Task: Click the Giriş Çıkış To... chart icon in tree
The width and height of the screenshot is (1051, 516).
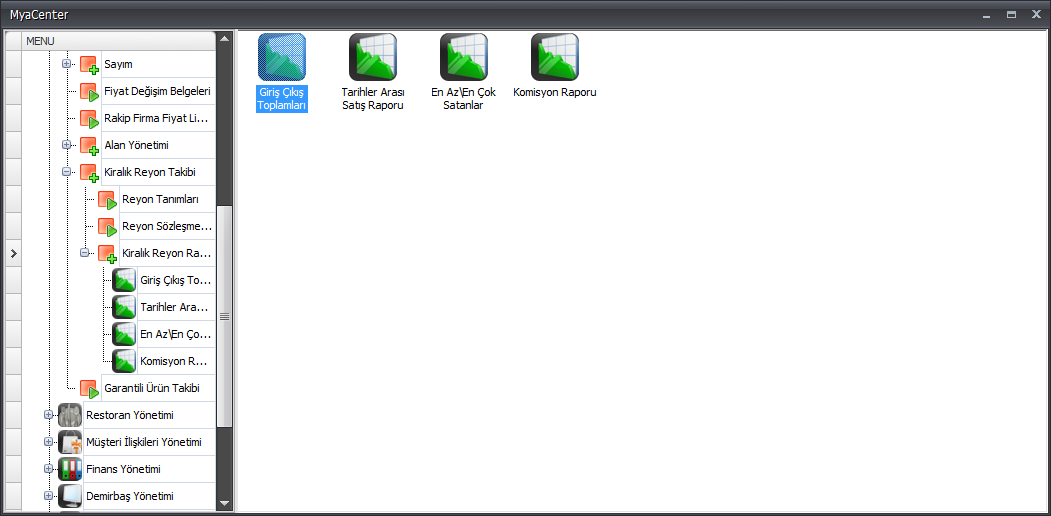Action: coord(124,280)
